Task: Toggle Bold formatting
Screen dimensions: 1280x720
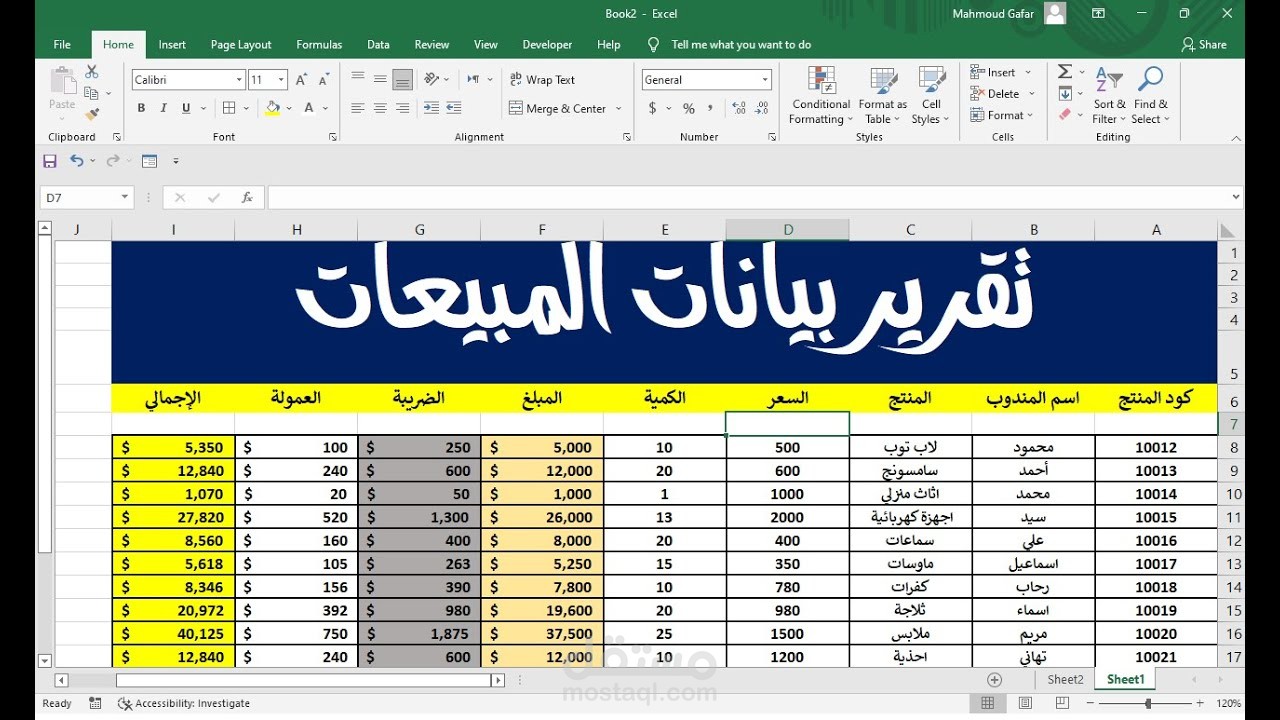Action: [x=141, y=108]
